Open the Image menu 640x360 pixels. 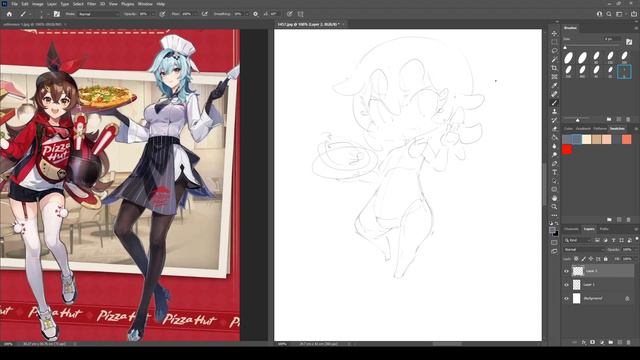38,4
